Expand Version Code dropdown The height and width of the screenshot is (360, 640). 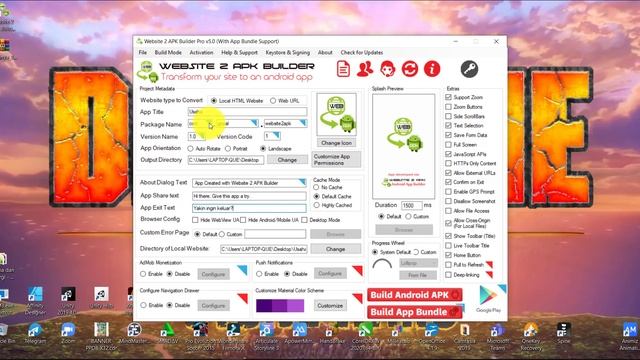pyautogui.click(x=276, y=136)
